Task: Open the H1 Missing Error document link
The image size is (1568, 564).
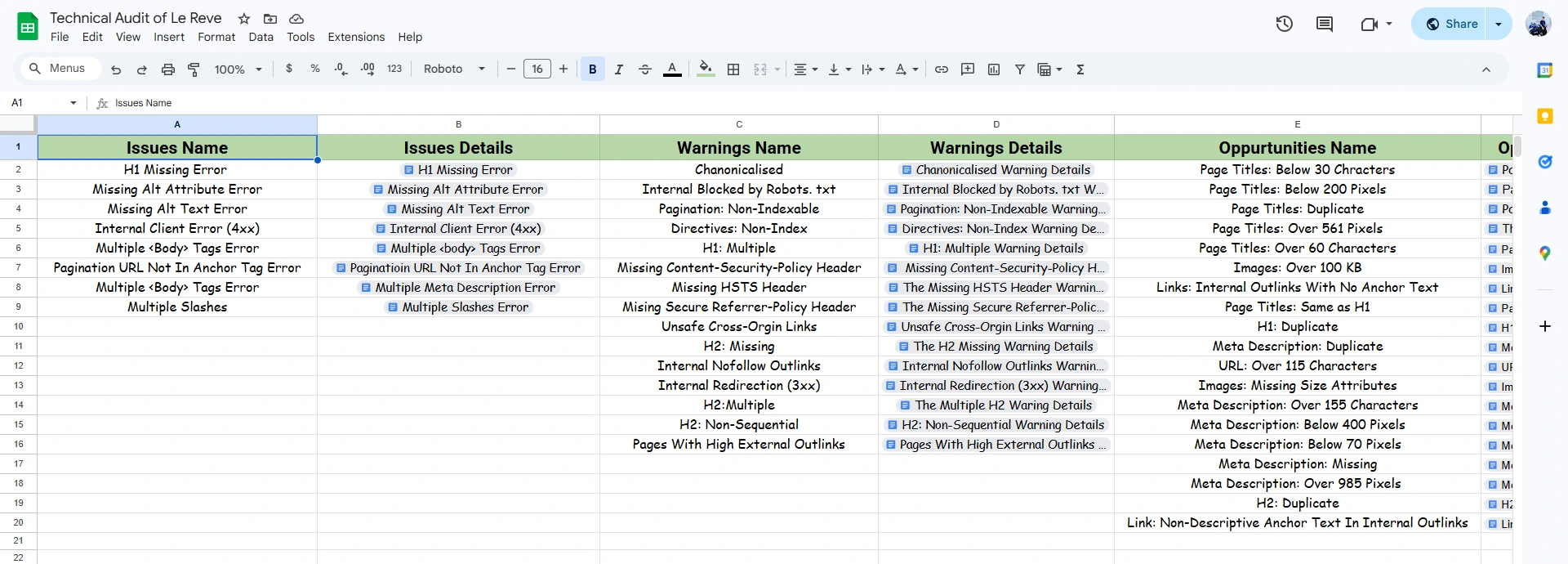Action: 465,170
